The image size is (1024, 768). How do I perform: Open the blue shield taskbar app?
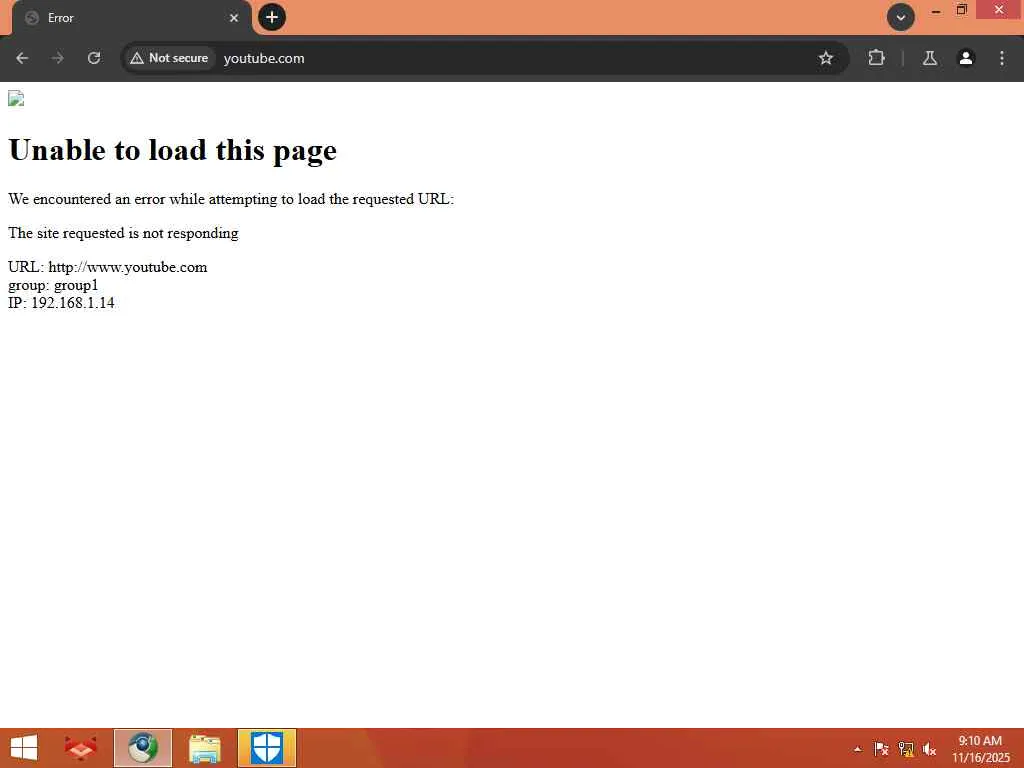click(x=266, y=748)
